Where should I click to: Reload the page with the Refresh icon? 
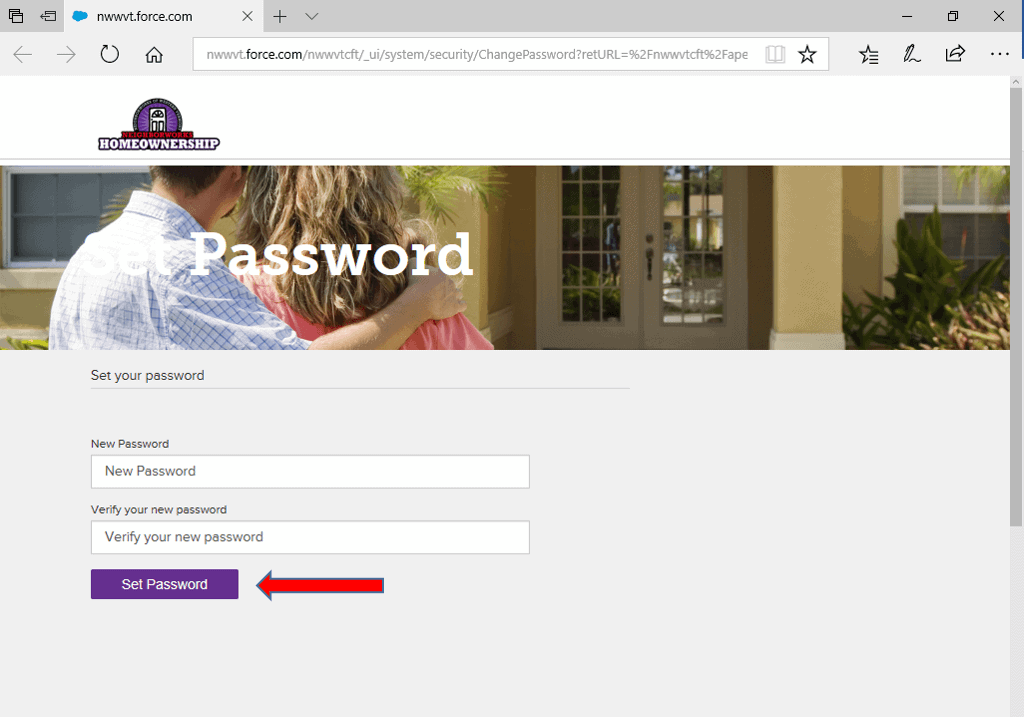point(110,54)
